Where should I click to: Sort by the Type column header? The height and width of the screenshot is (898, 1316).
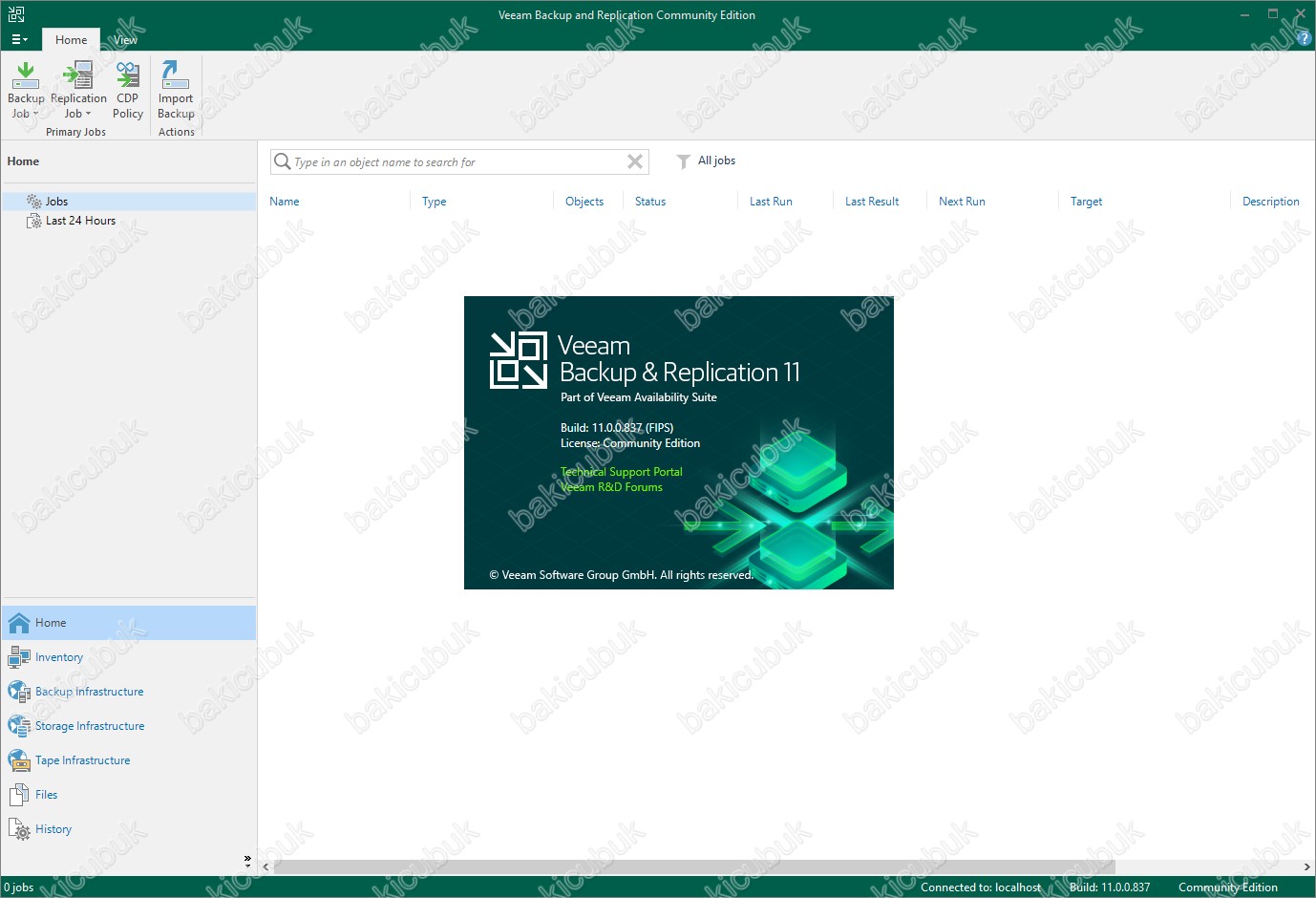[x=435, y=202]
